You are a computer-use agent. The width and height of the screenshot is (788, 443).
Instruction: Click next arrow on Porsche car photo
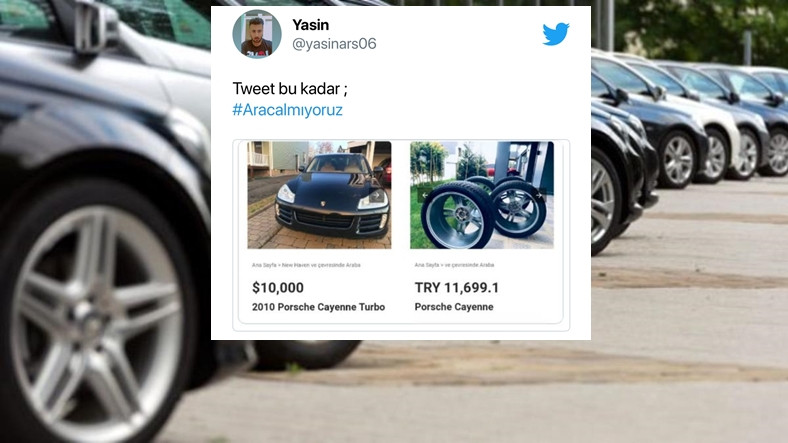point(376,195)
